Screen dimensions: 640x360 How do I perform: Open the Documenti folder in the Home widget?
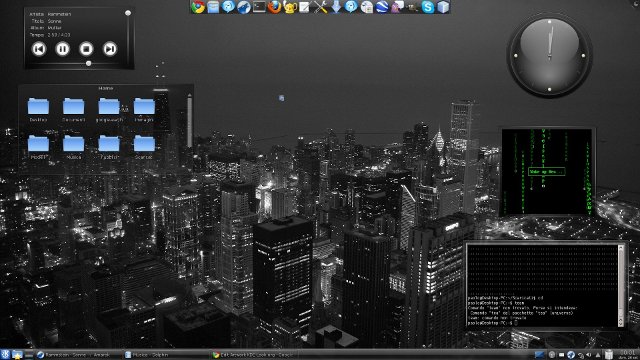pyautogui.click(x=73, y=110)
